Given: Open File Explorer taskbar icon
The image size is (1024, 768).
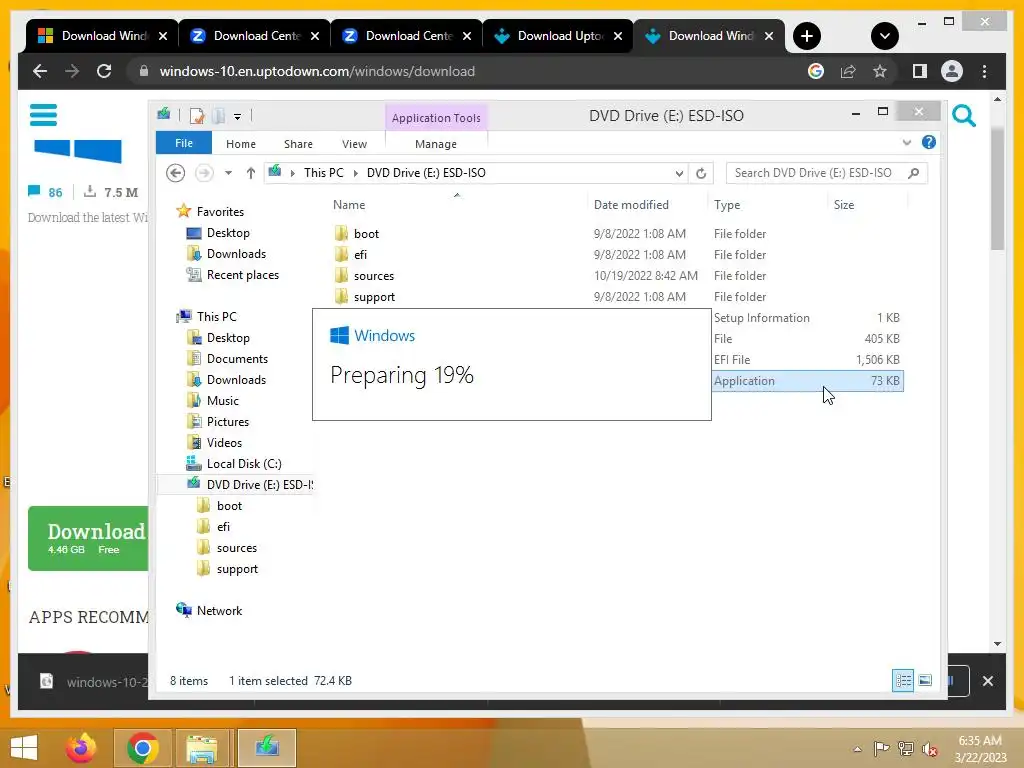Looking at the screenshot, I should coord(202,748).
